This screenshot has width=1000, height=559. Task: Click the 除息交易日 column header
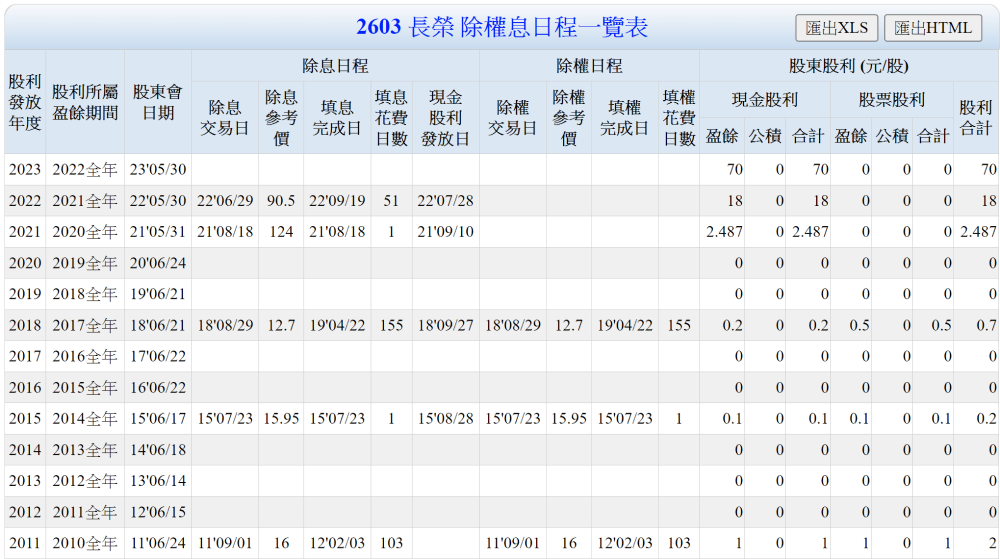[224, 117]
